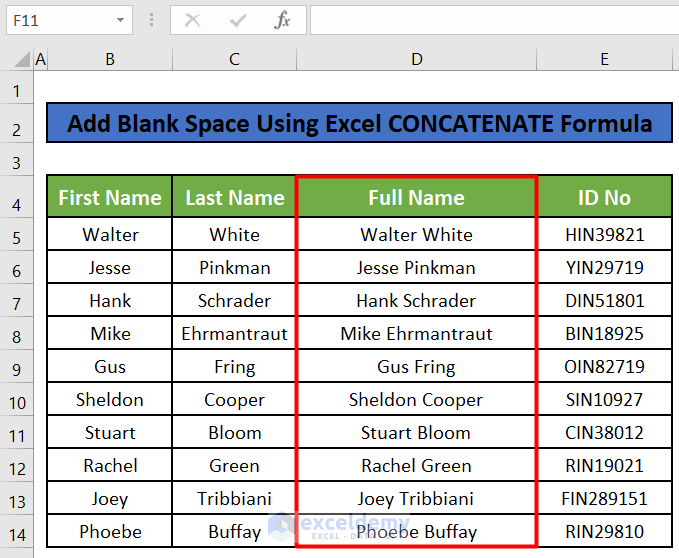
Task: Select the cell containing Stuart
Action: click(110, 432)
